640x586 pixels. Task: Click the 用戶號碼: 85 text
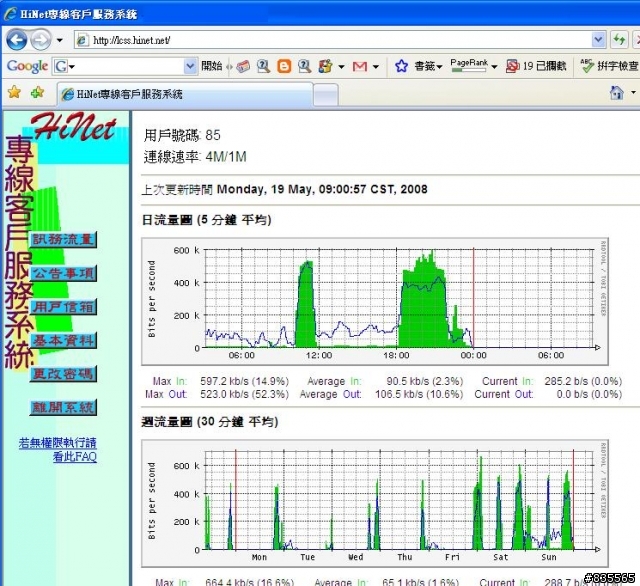point(182,135)
